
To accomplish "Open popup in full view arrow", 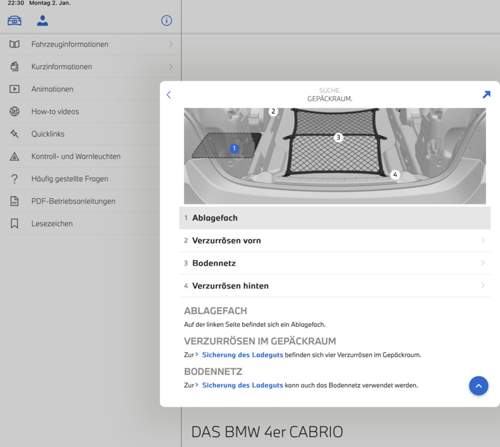I will [486, 94].
